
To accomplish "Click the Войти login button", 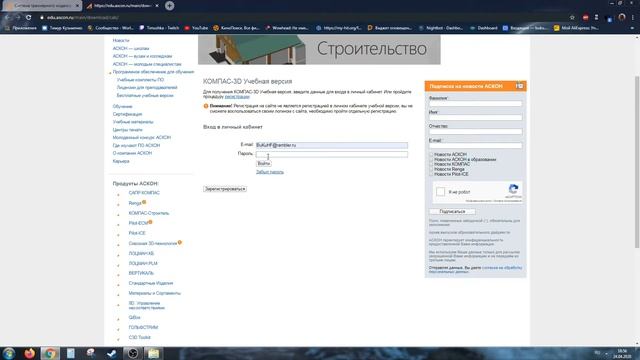I will point(263,163).
